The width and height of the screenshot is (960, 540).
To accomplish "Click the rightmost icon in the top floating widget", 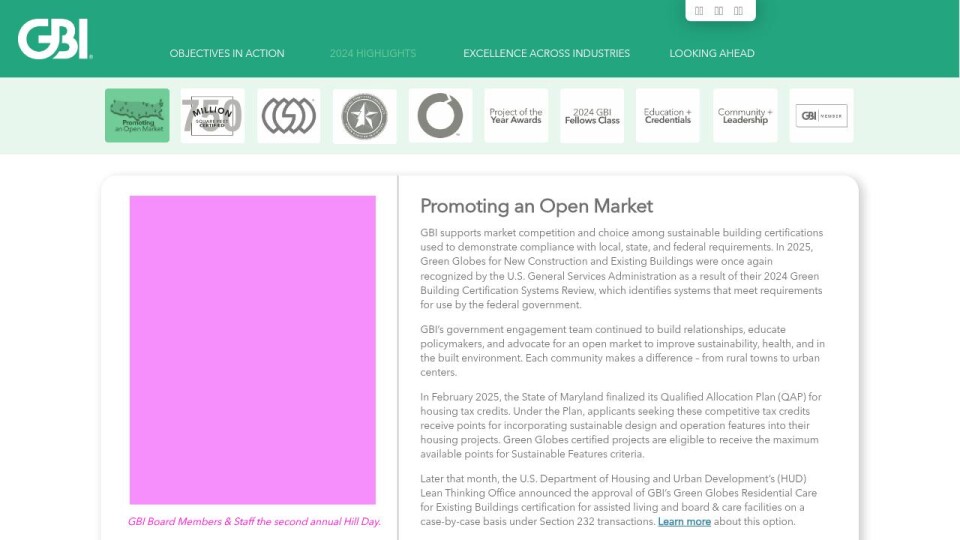I will [x=739, y=11].
